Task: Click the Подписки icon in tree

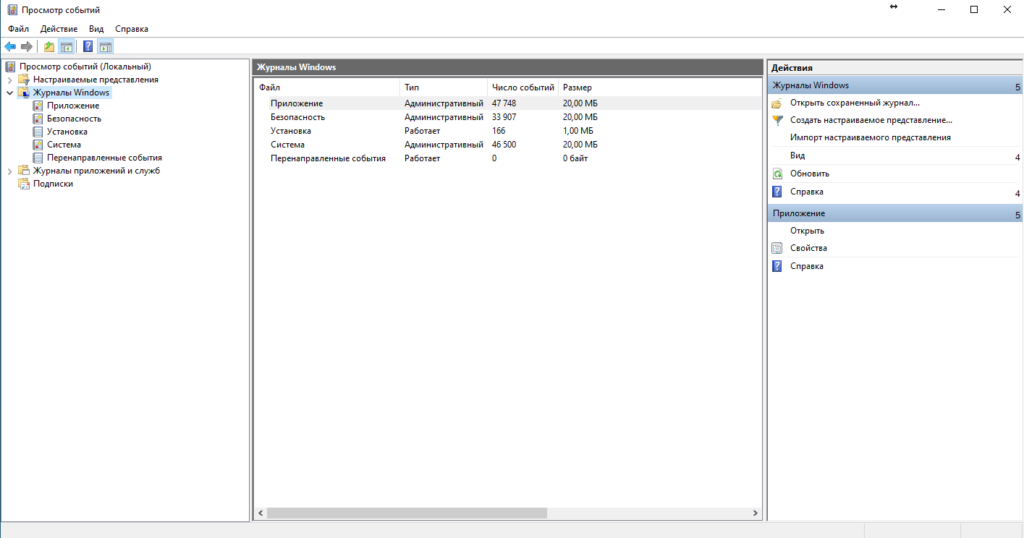Action: click(24, 183)
